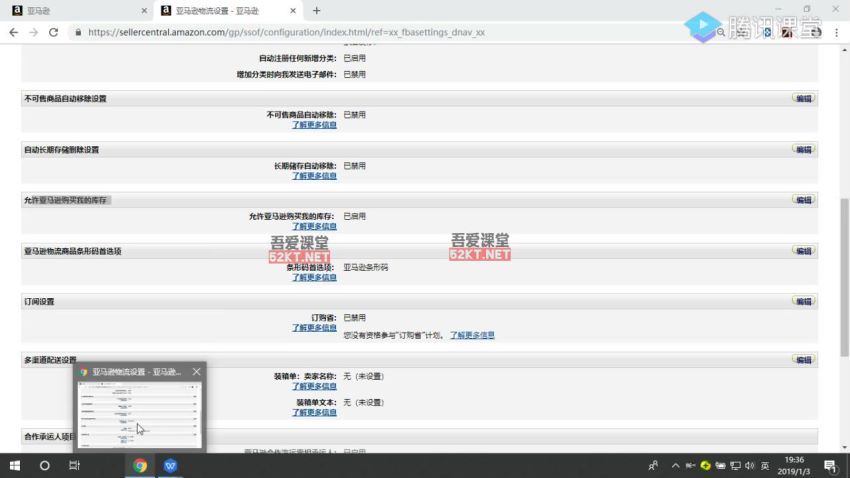Open 了解更多信息 under 不可售商品自动移除
850x478 pixels.
(314, 125)
